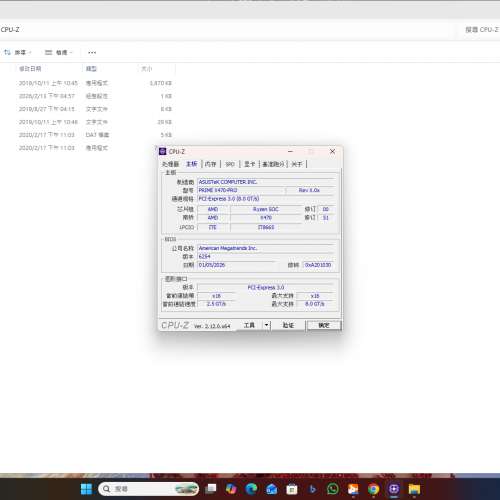Click the orange app icon left of Chrome
Screen dimensions: 500x500
click(353, 489)
